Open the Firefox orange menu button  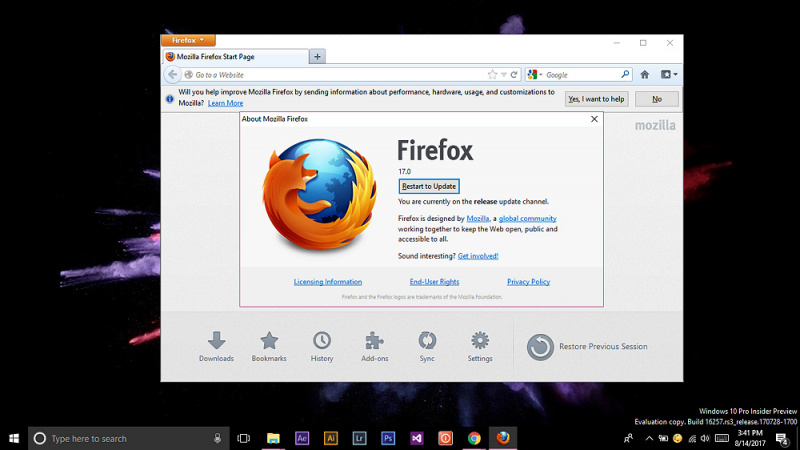click(x=188, y=40)
